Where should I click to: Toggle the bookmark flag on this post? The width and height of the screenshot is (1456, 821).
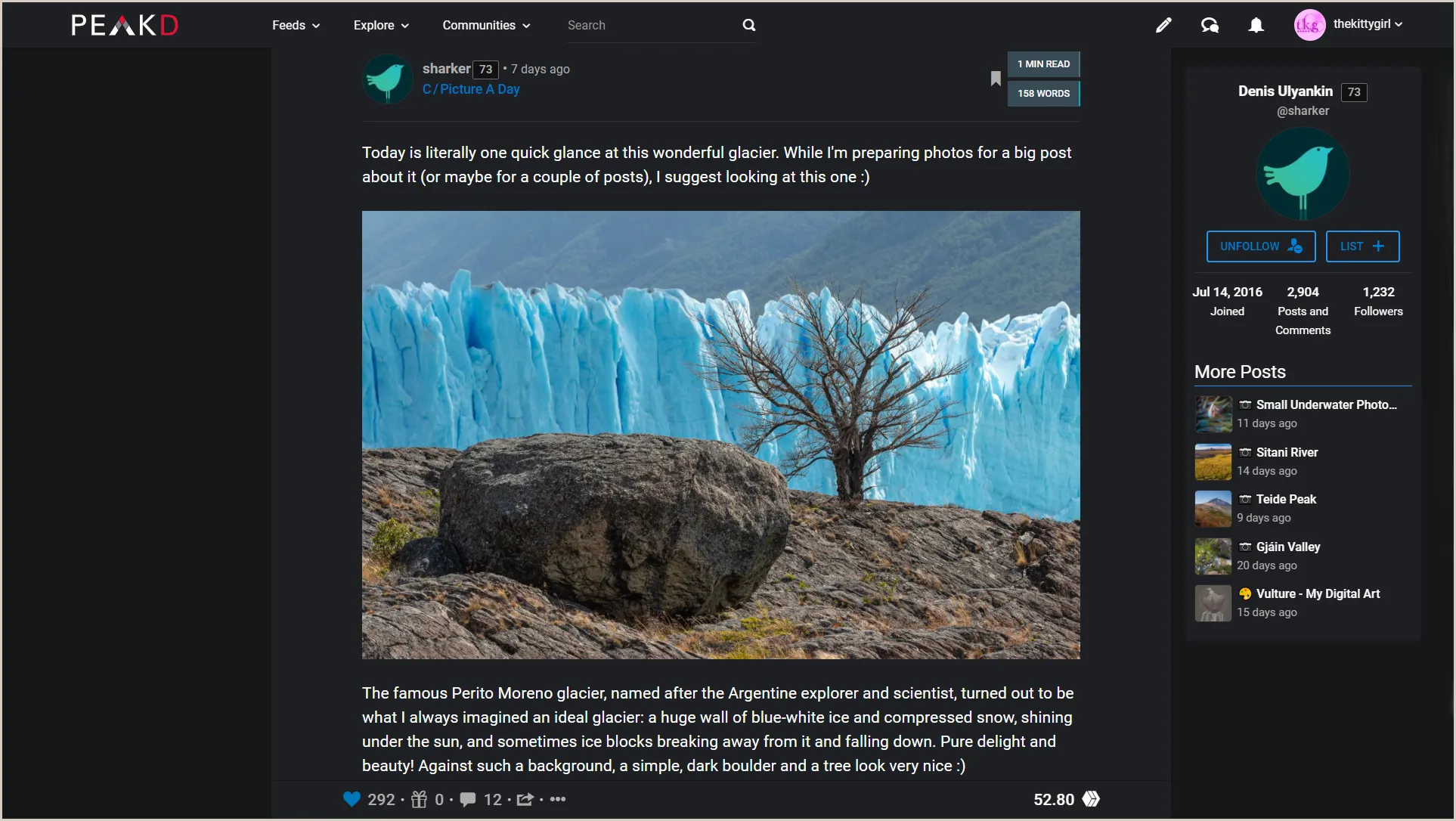point(996,79)
